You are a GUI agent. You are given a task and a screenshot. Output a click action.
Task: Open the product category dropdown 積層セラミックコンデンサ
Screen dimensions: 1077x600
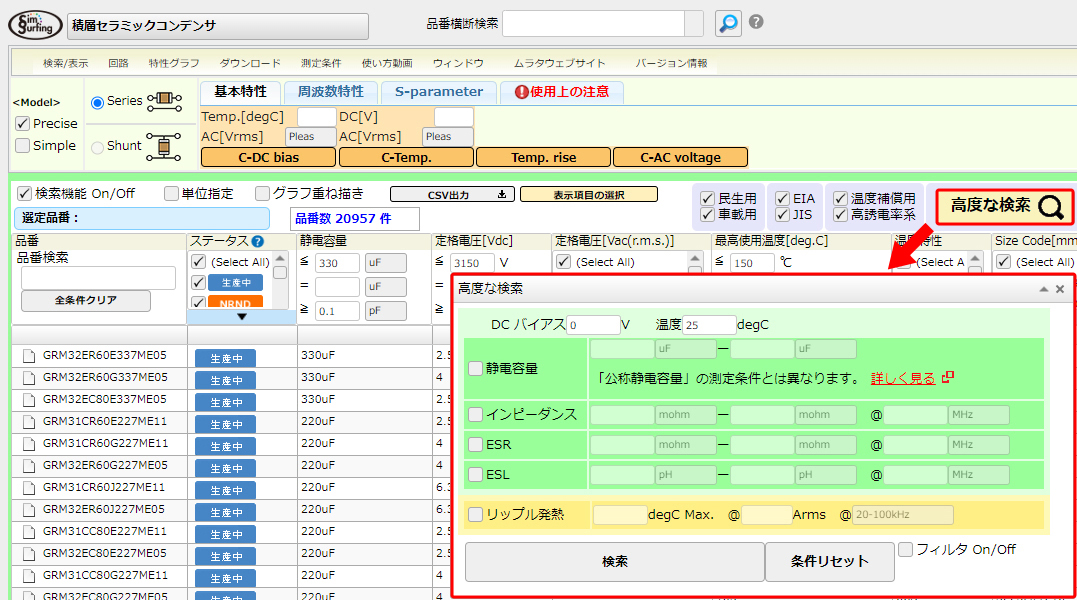[x=218, y=26]
